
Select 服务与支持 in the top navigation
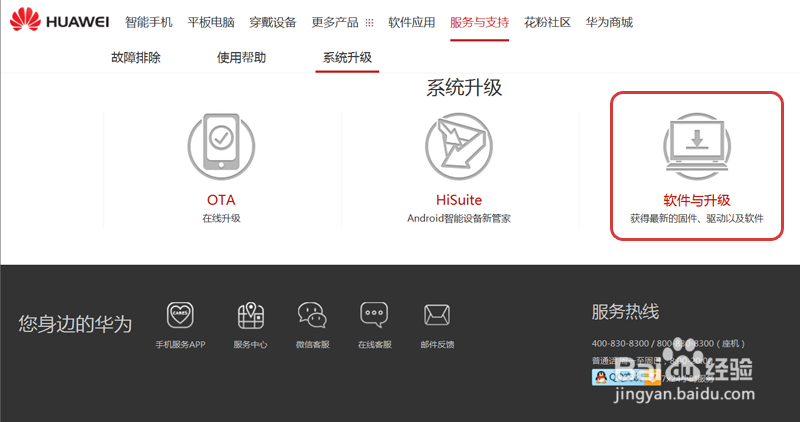click(479, 22)
